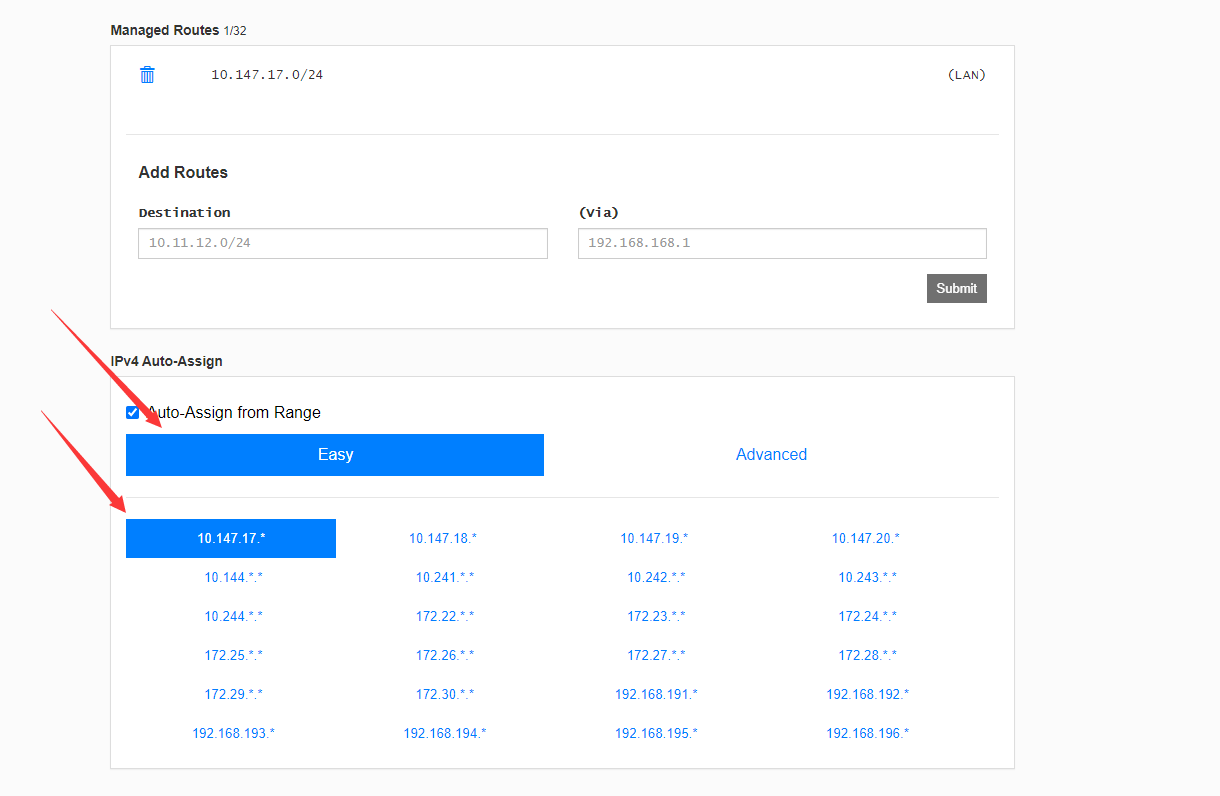1220x796 pixels.
Task: Select the 172.28.*.* range
Action: [x=868, y=655]
